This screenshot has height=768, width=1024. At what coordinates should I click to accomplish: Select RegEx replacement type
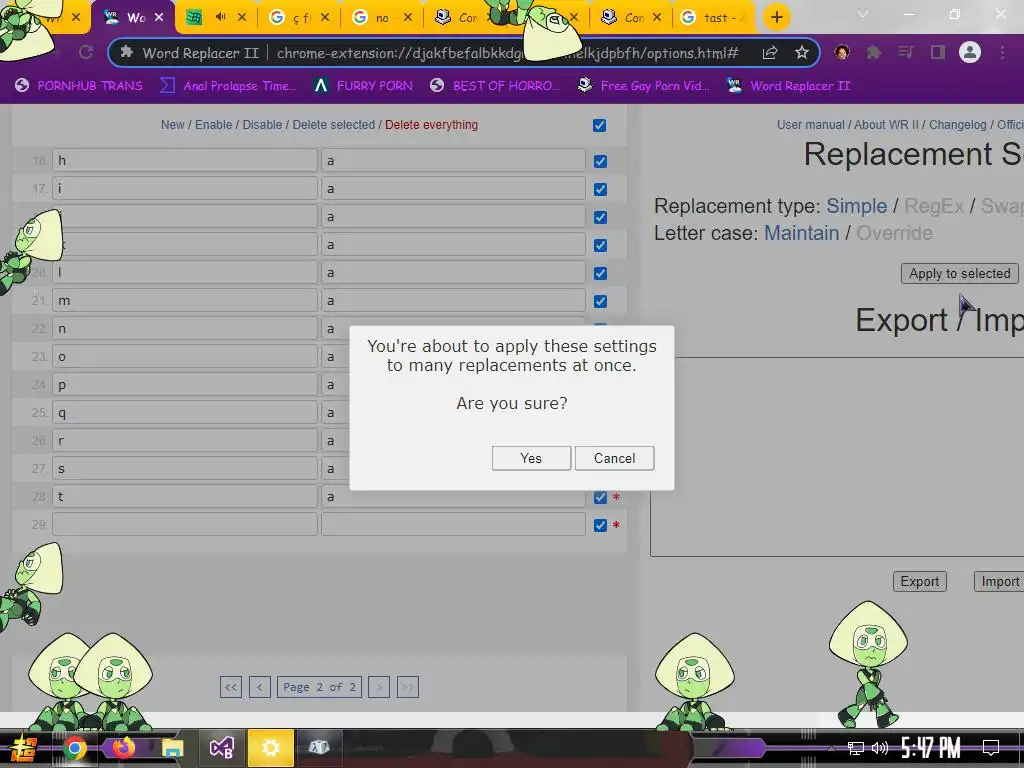tap(933, 206)
